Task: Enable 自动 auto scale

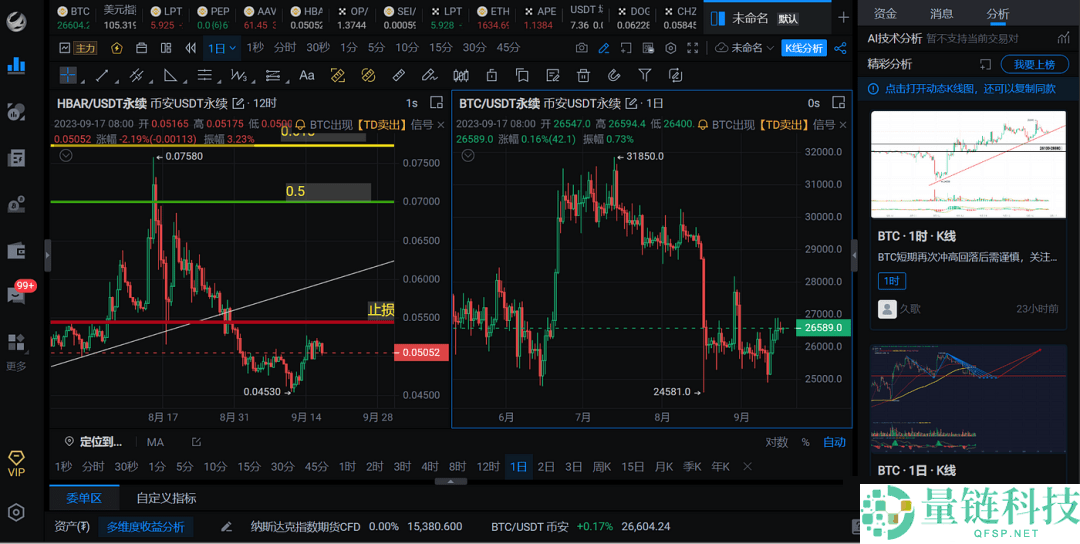Action: pyautogui.click(x=834, y=442)
